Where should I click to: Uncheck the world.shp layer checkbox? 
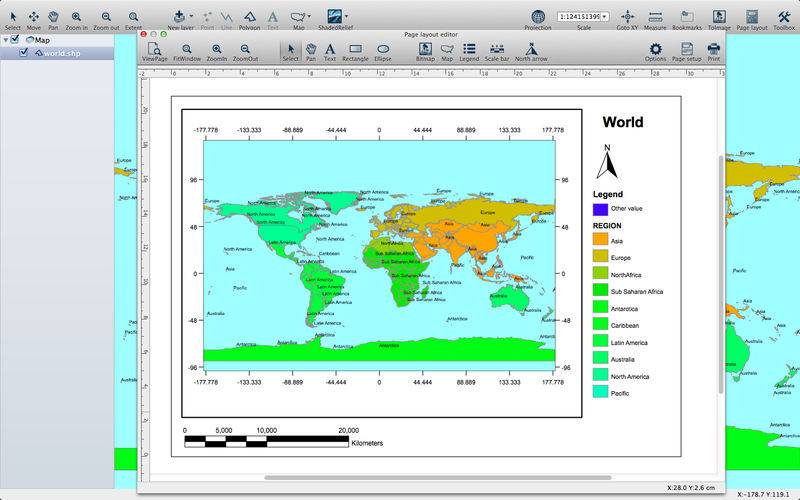tap(23, 53)
